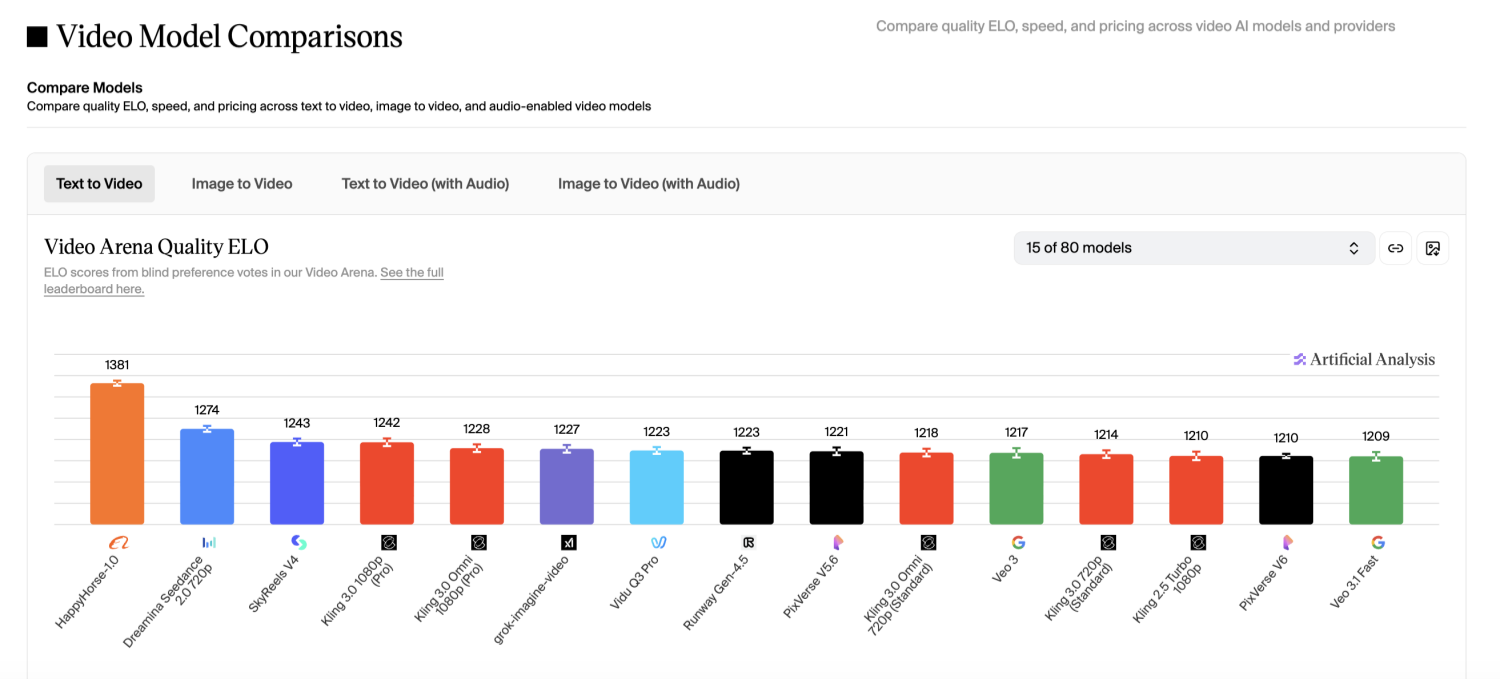This screenshot has width=1500, height=679.
Task: Click the copy link icon button
Action: 1395,248
